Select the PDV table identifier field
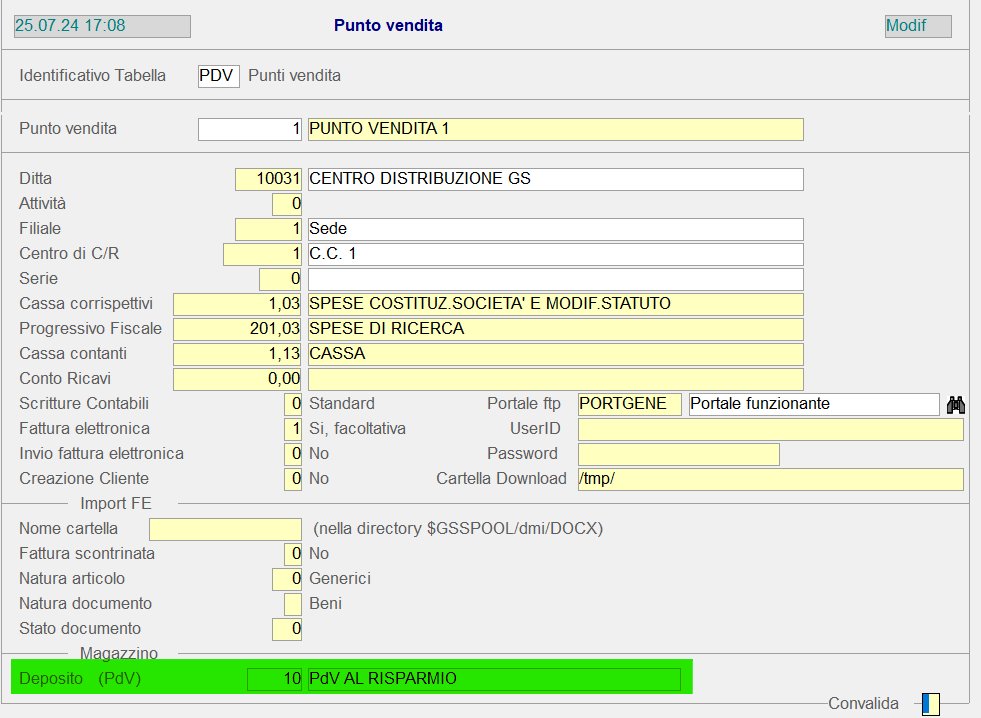Viewport: 981px width, 718px height. [x=218, y=76]
